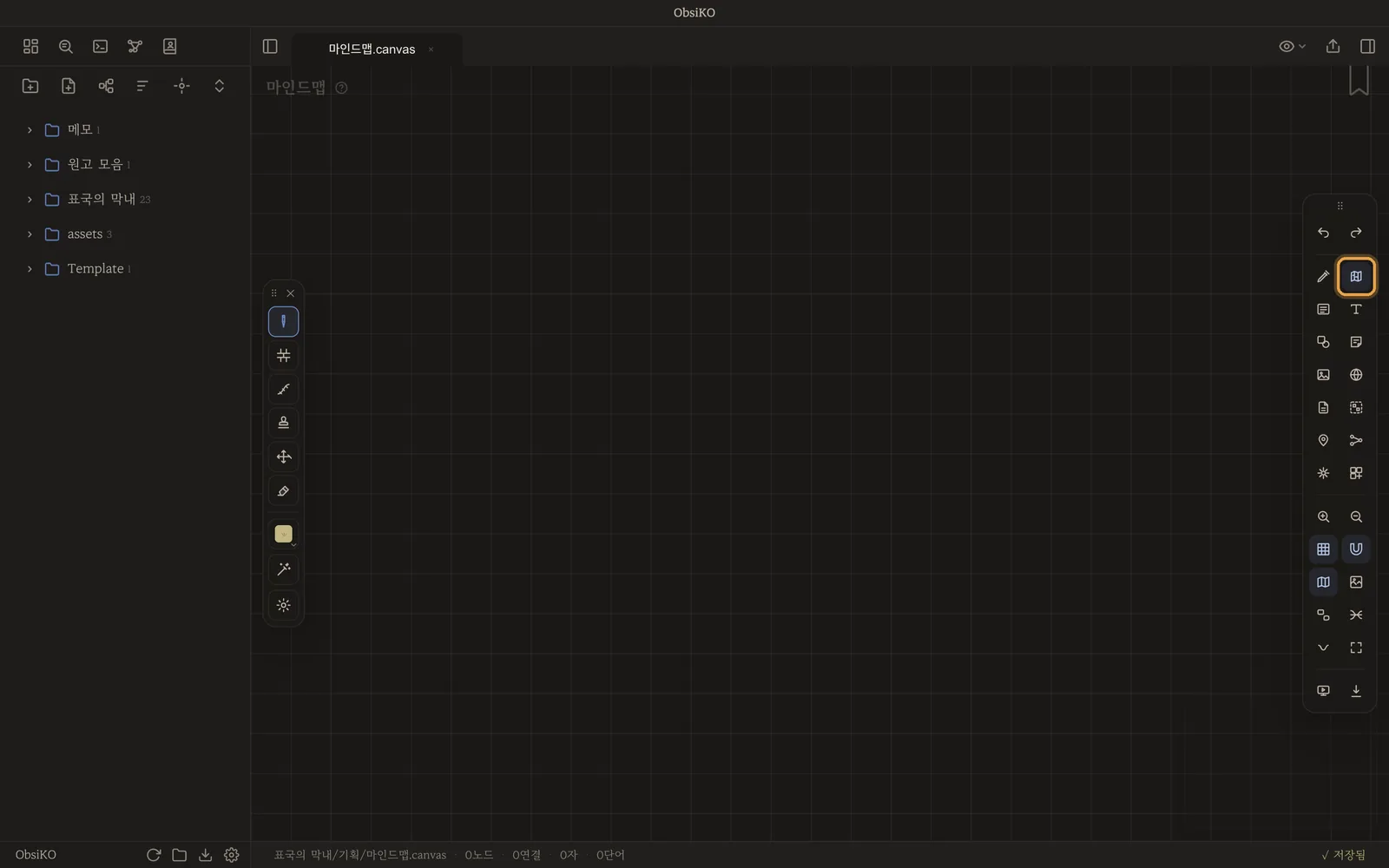Add a location pin from right toolbar

[1323, 440]
